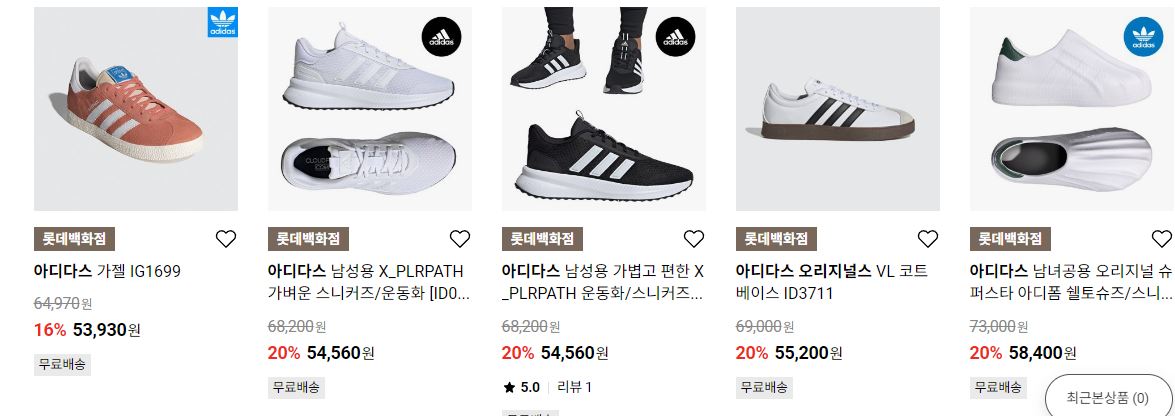Click black adidas badge on black sneaker image
The height and width of the screenshot is (416, 1175).
click(675, 37)
